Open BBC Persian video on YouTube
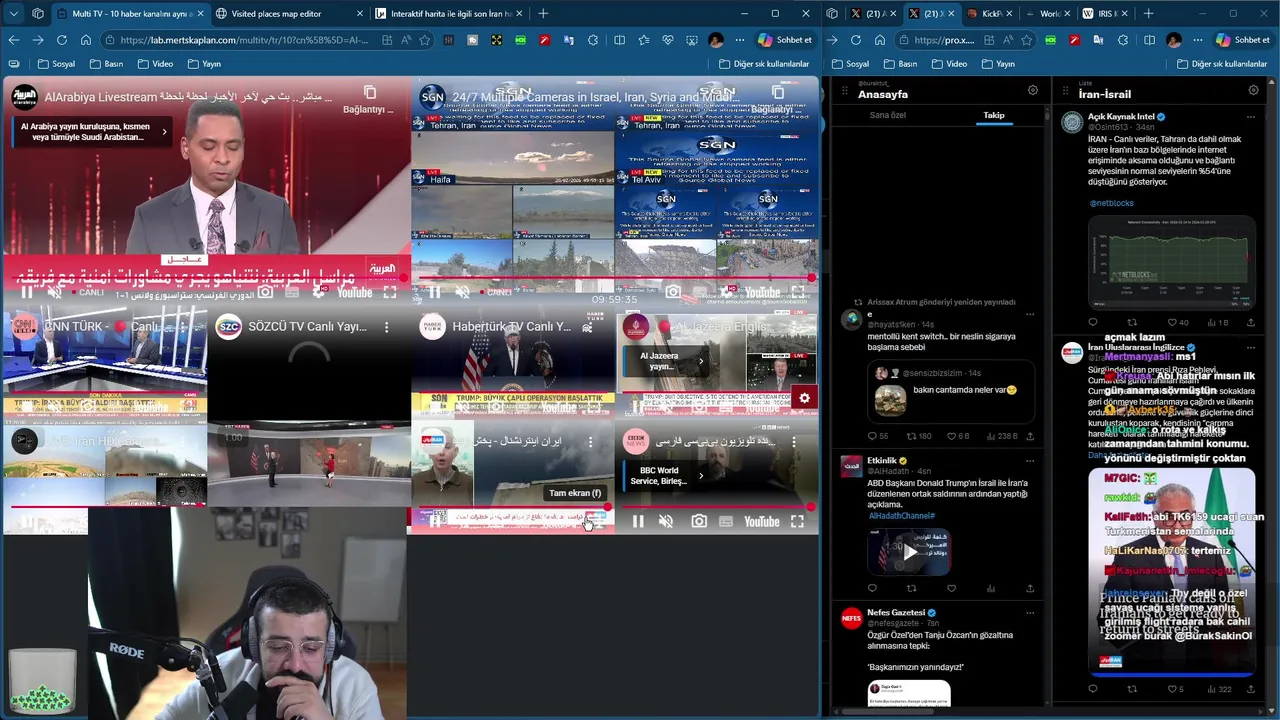Screen dimensions: 1280x720 pyautogui.click(x=761, y=521)
